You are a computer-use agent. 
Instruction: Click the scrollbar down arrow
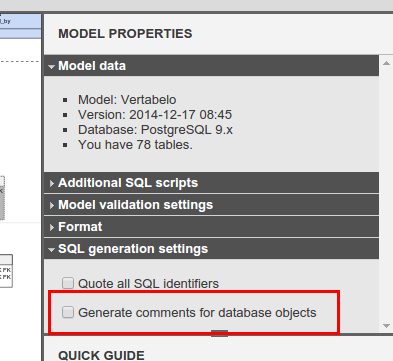386,326
